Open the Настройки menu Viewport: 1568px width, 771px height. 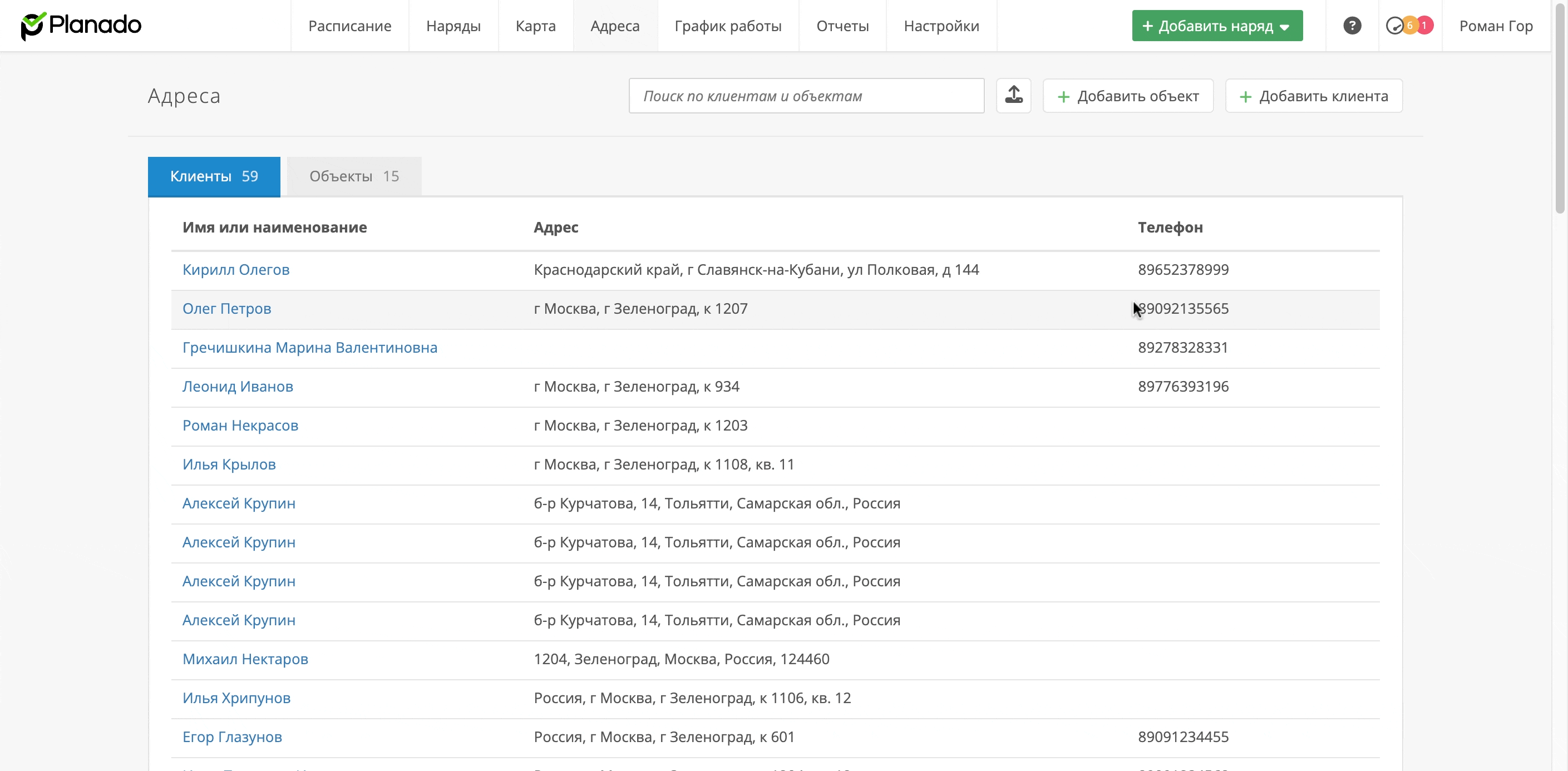(x=941, y=26)
